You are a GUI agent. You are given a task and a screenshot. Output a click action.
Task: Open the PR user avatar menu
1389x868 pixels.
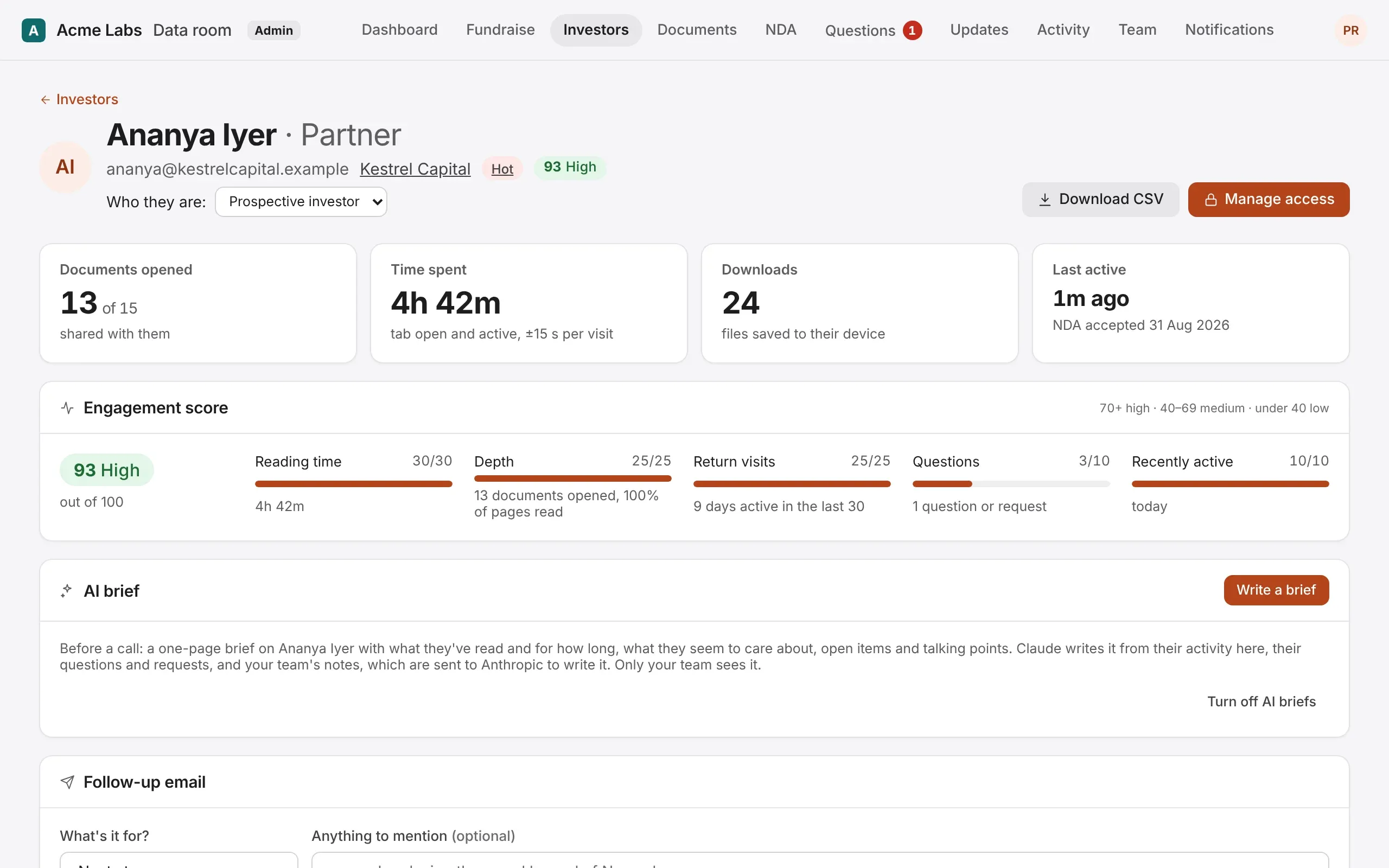[x=1350, y=30]
